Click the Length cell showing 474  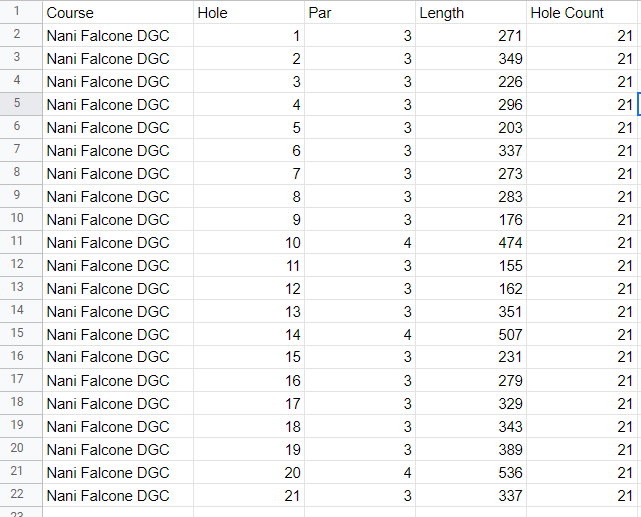pyautogui.click(x=471, y=242)
